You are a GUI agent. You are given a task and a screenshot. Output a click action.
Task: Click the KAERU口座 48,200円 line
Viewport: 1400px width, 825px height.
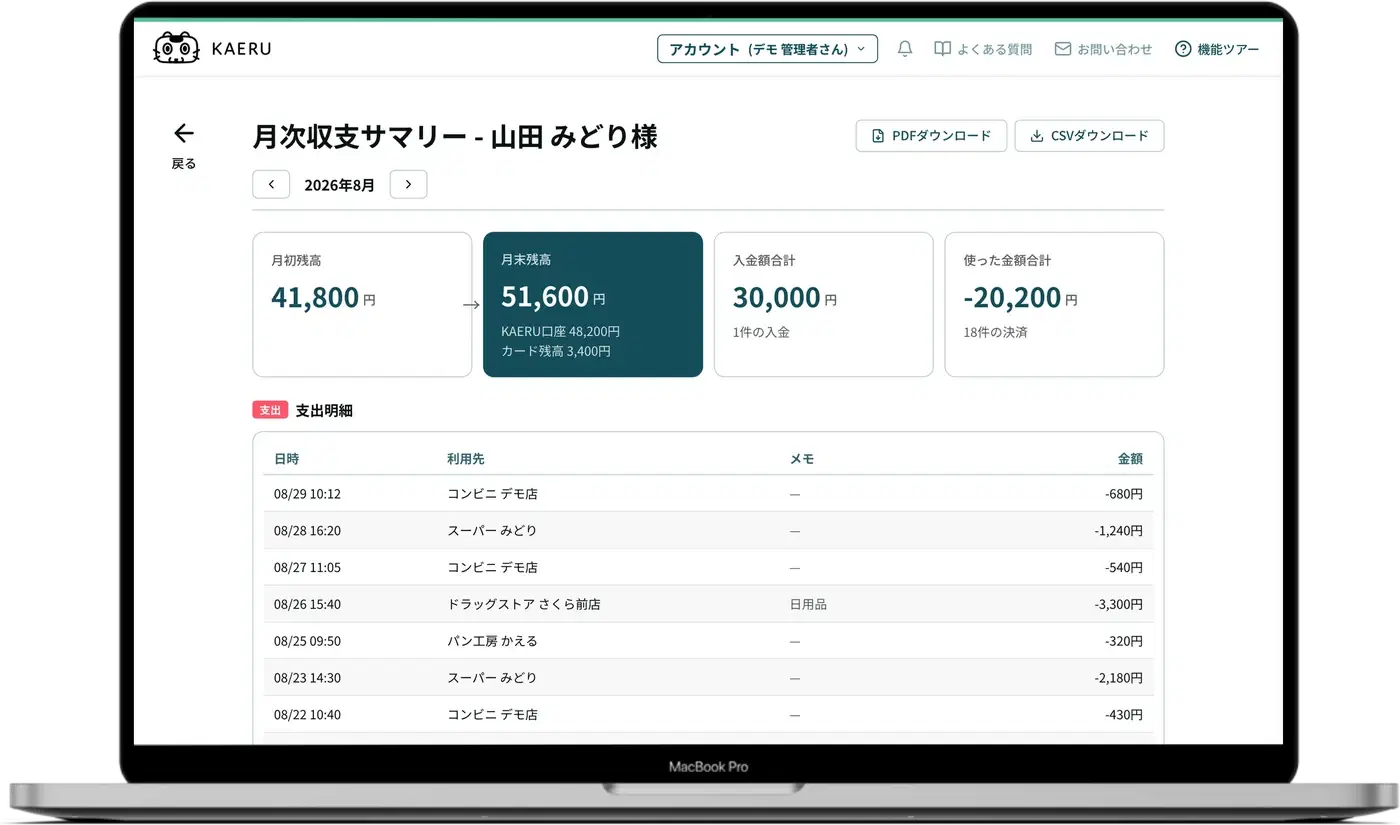[x=561, y=331]
